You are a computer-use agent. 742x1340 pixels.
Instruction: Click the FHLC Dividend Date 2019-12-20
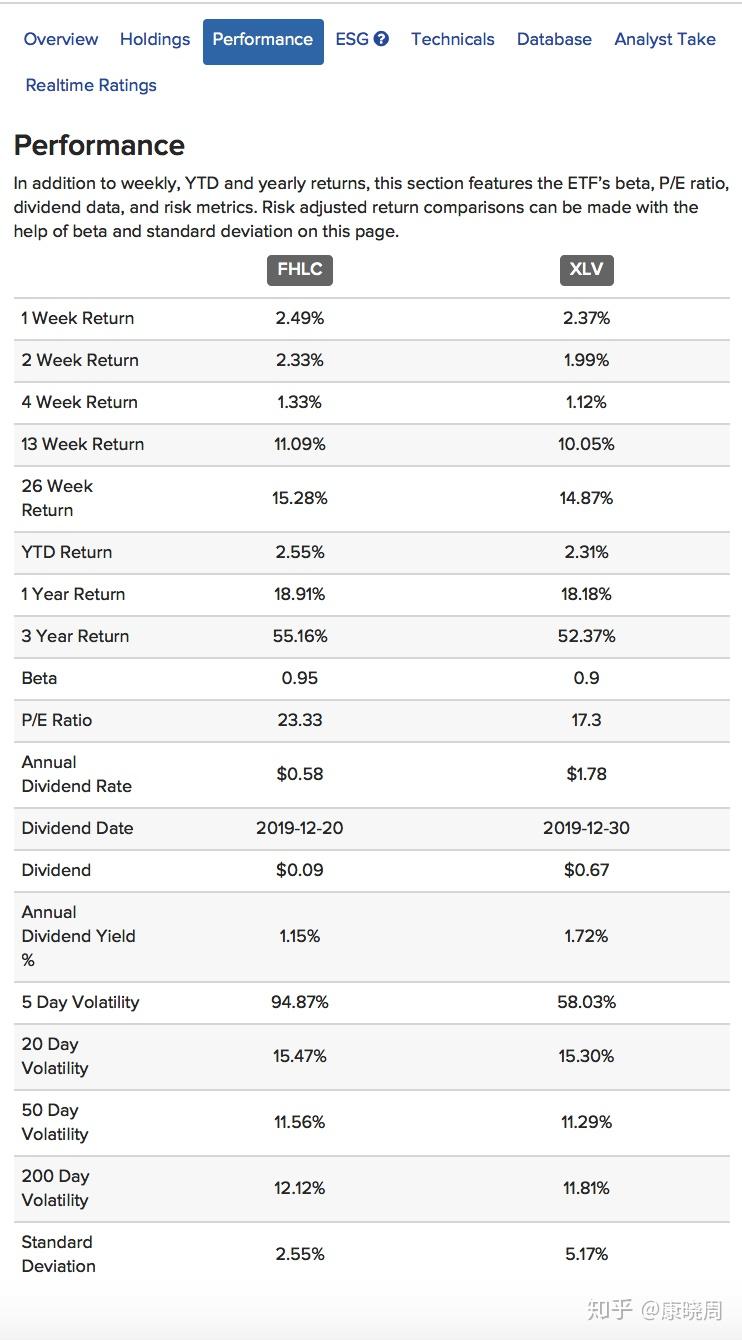300,828
